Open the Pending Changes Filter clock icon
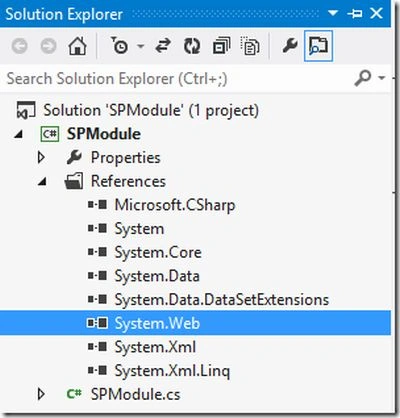 pos(119,46)
